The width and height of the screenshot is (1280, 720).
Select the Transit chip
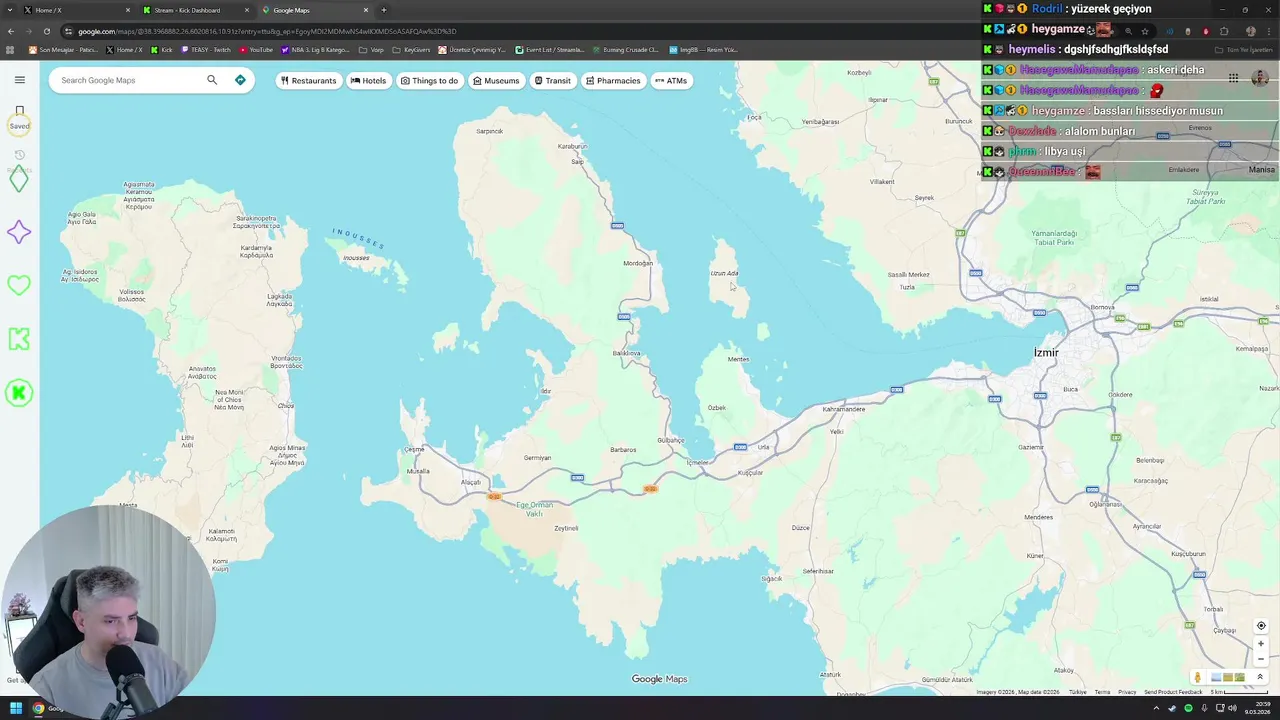point(553,80)
